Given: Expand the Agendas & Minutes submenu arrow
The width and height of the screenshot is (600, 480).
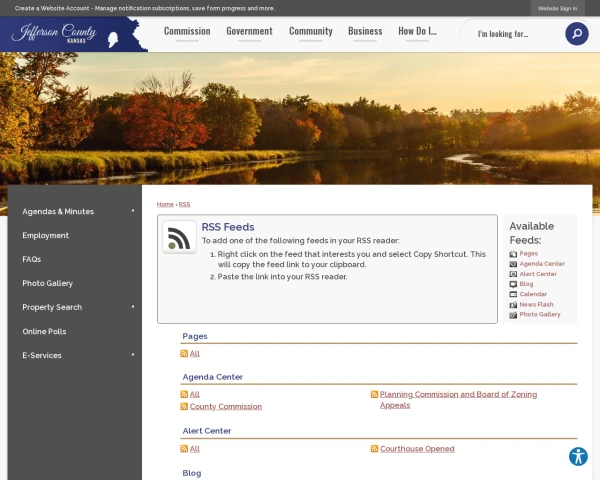Looking at the screenshot, I should (133, 211).
